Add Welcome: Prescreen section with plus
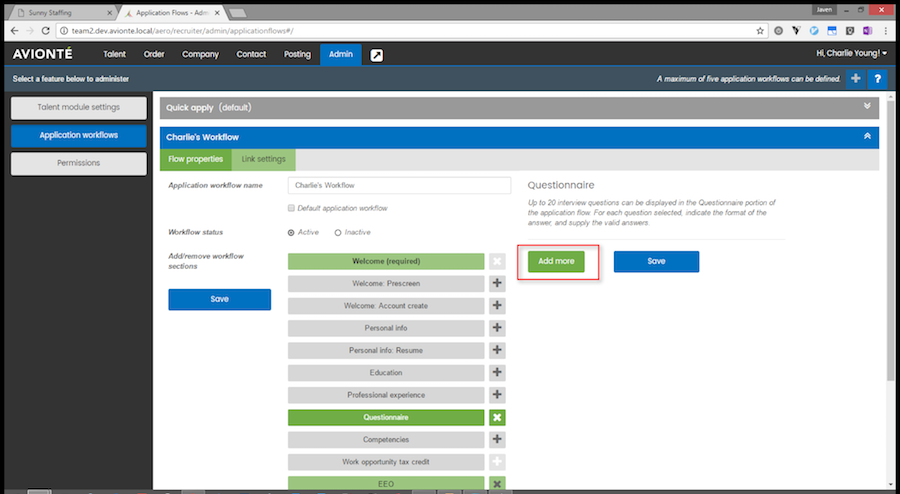The width and height of the screenshot is (900, 494). coord(497,283)
